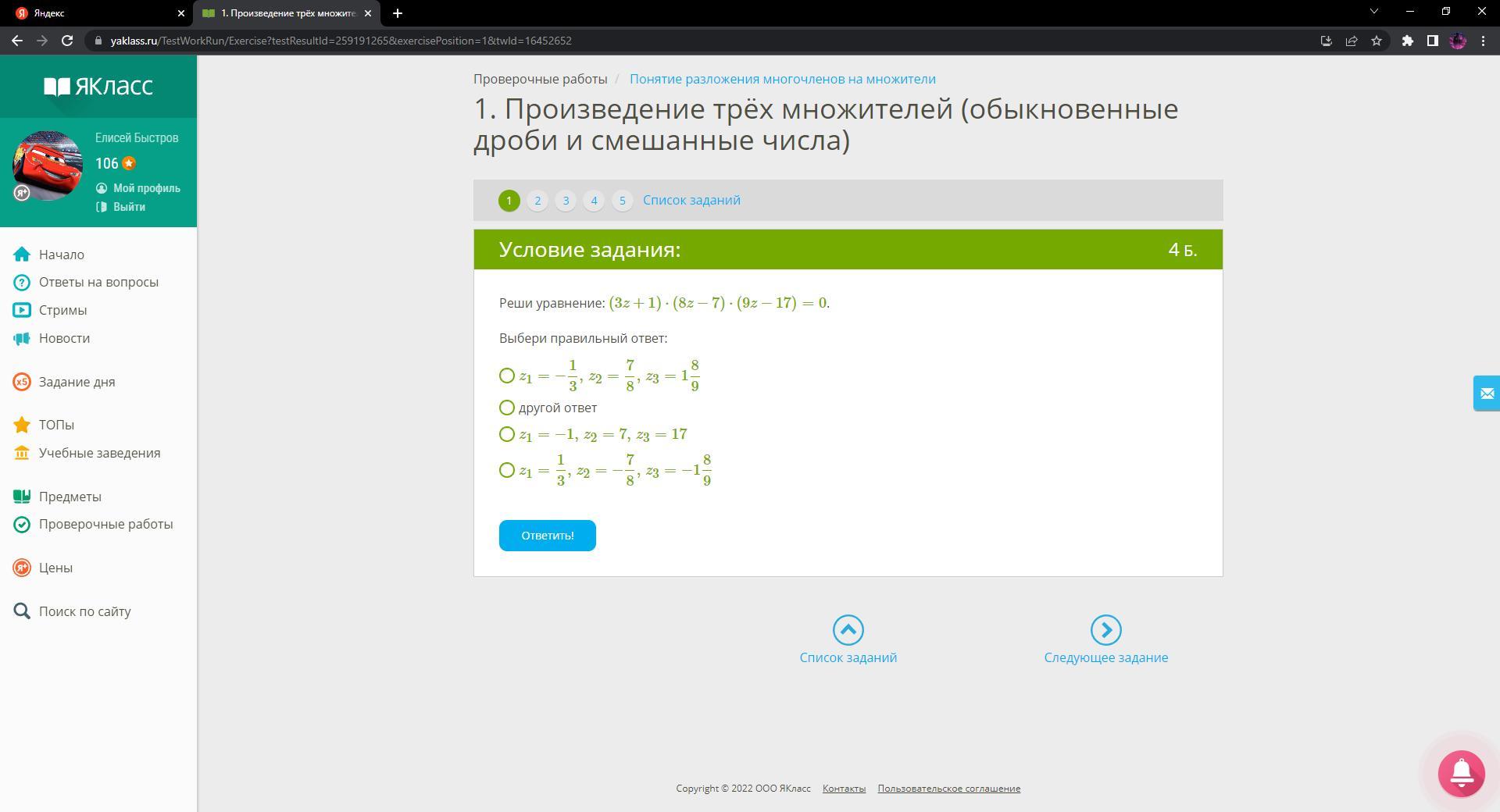This screenshot has height=812, width=1500.
Task: Select the 'другой ответ' option
Action: point(507,408)
